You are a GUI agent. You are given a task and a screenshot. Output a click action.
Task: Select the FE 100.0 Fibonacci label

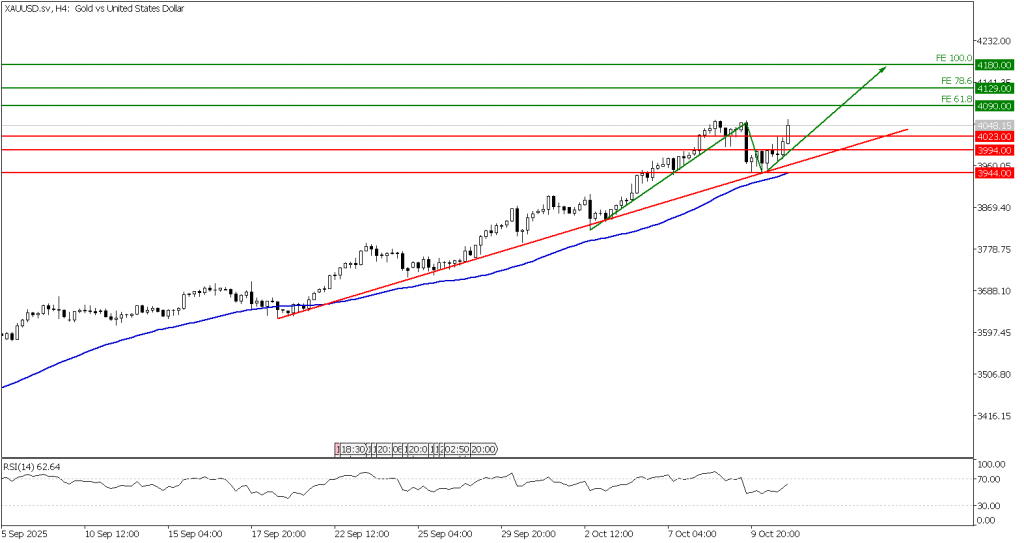953,58
